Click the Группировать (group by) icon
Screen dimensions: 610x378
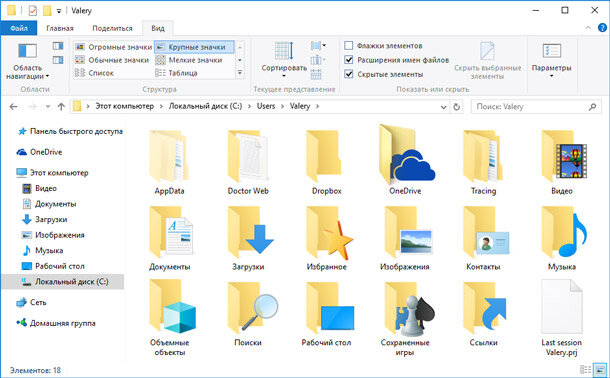pos(318,46)
